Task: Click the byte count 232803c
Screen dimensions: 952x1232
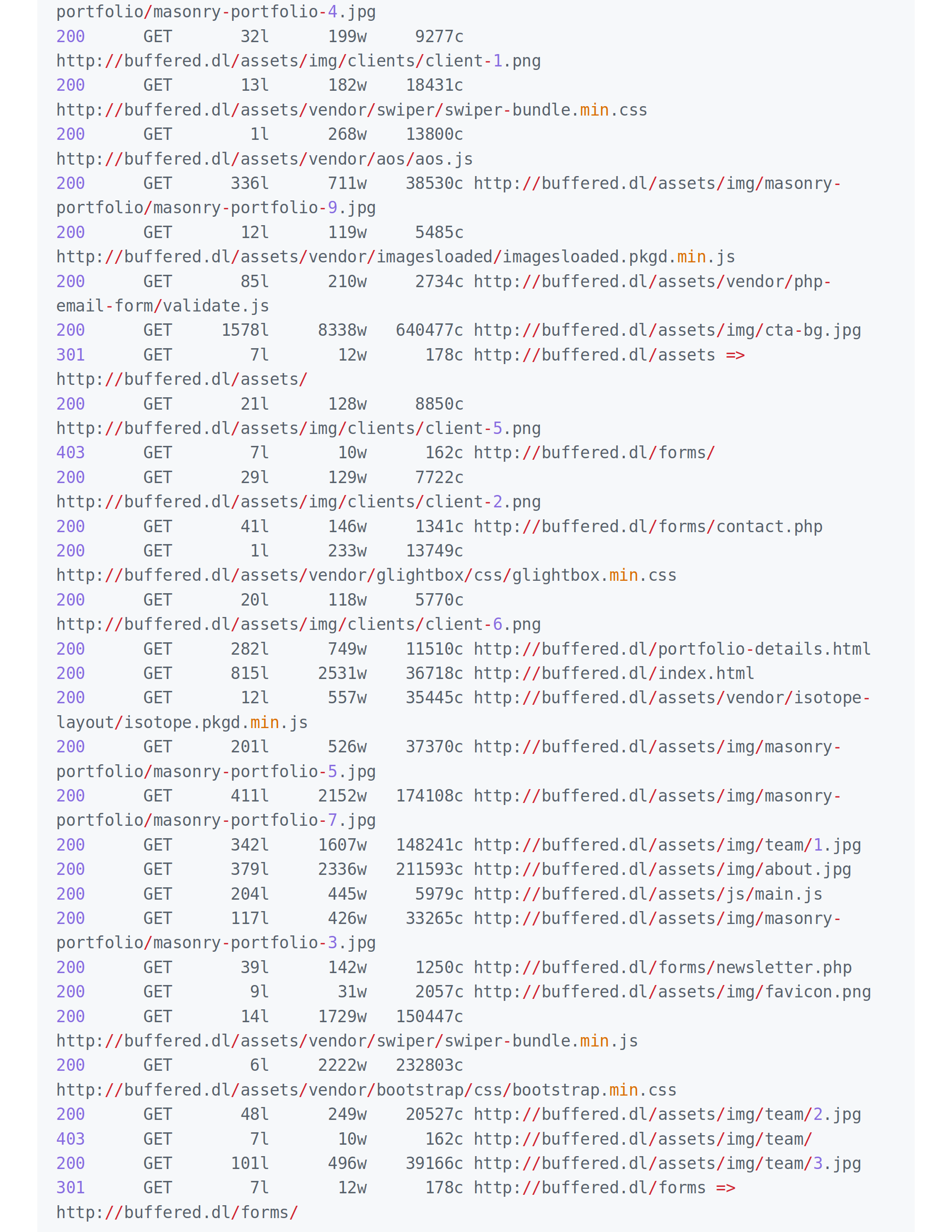Action: [429, 1065]
